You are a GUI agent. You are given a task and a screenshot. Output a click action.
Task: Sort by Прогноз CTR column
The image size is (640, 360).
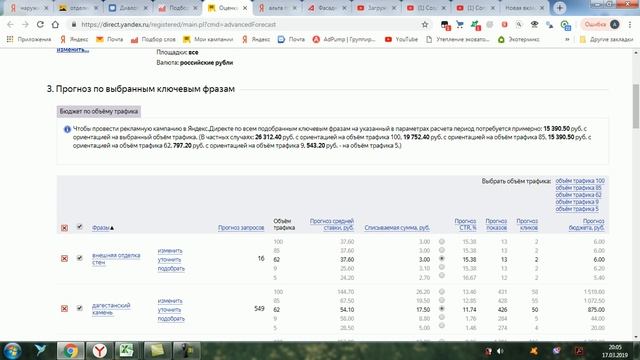[465, 224]
